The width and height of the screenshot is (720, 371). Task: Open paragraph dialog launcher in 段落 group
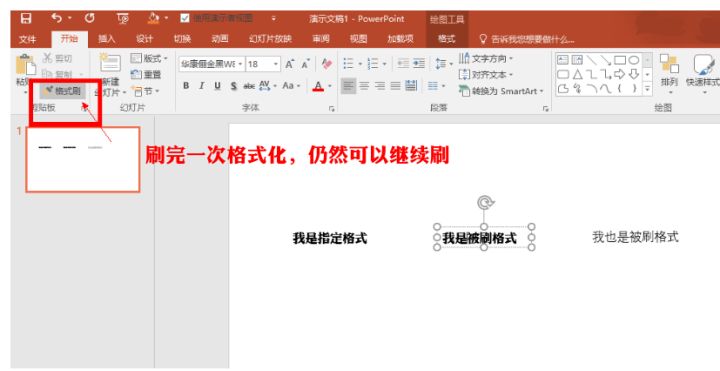coord(546,109)
